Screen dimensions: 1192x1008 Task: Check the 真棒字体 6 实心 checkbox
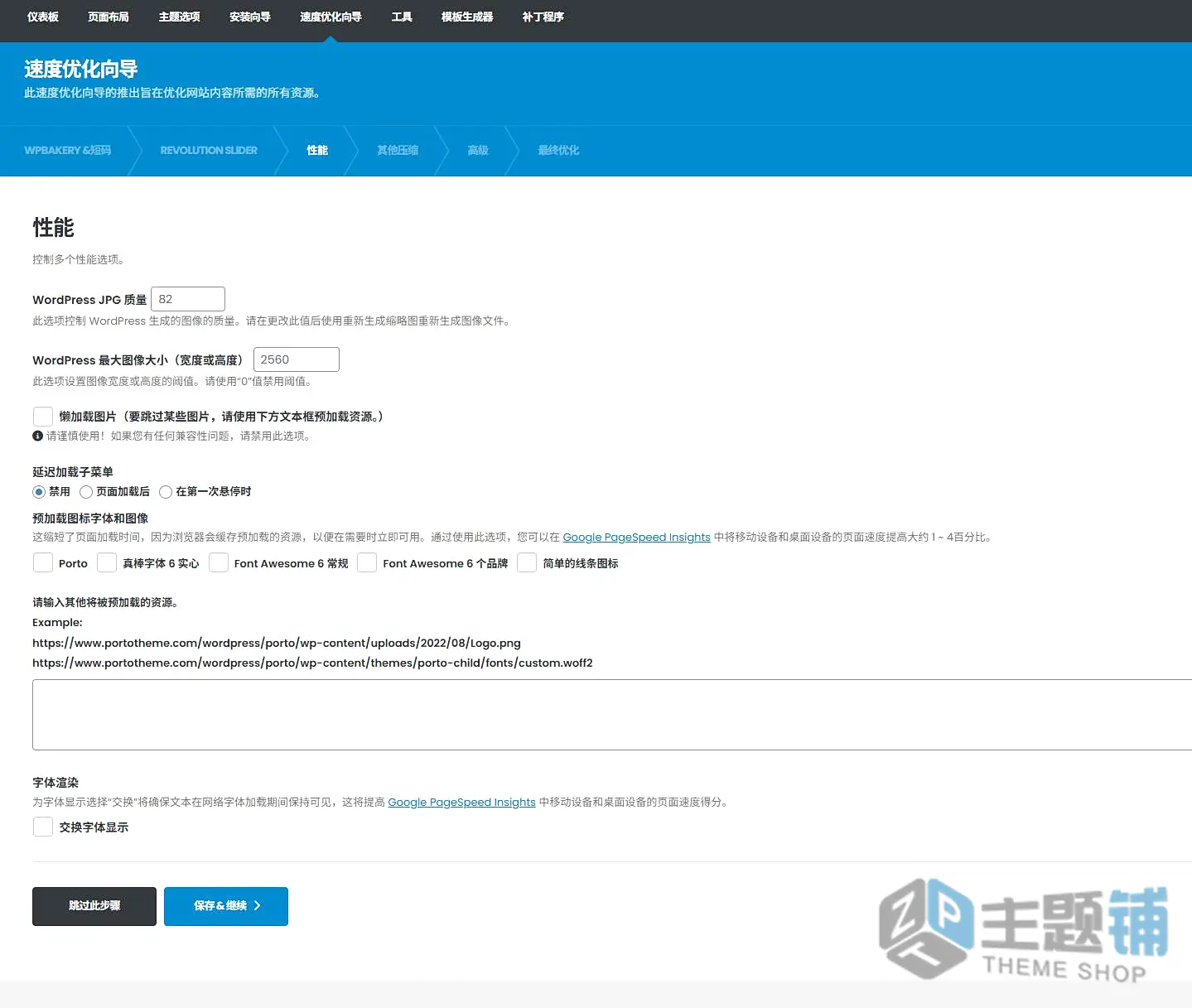coord(107,562)
